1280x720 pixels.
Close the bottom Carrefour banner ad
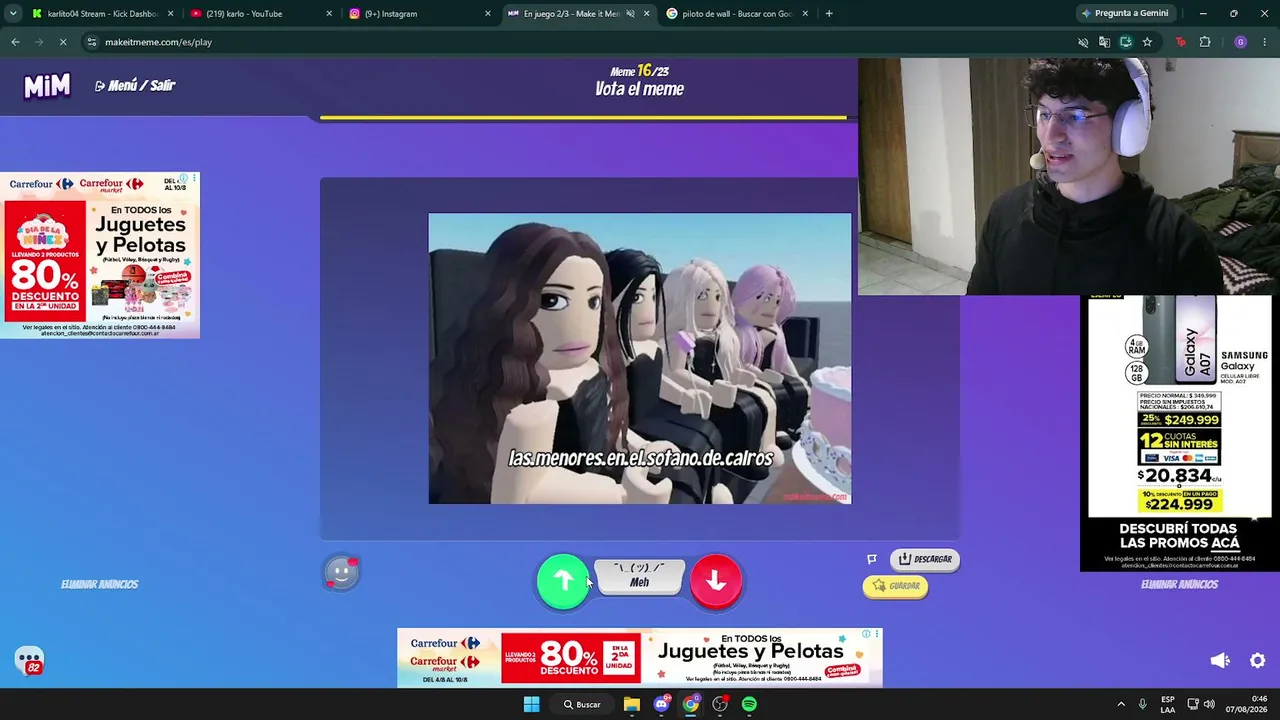click(x=877, y=634)
